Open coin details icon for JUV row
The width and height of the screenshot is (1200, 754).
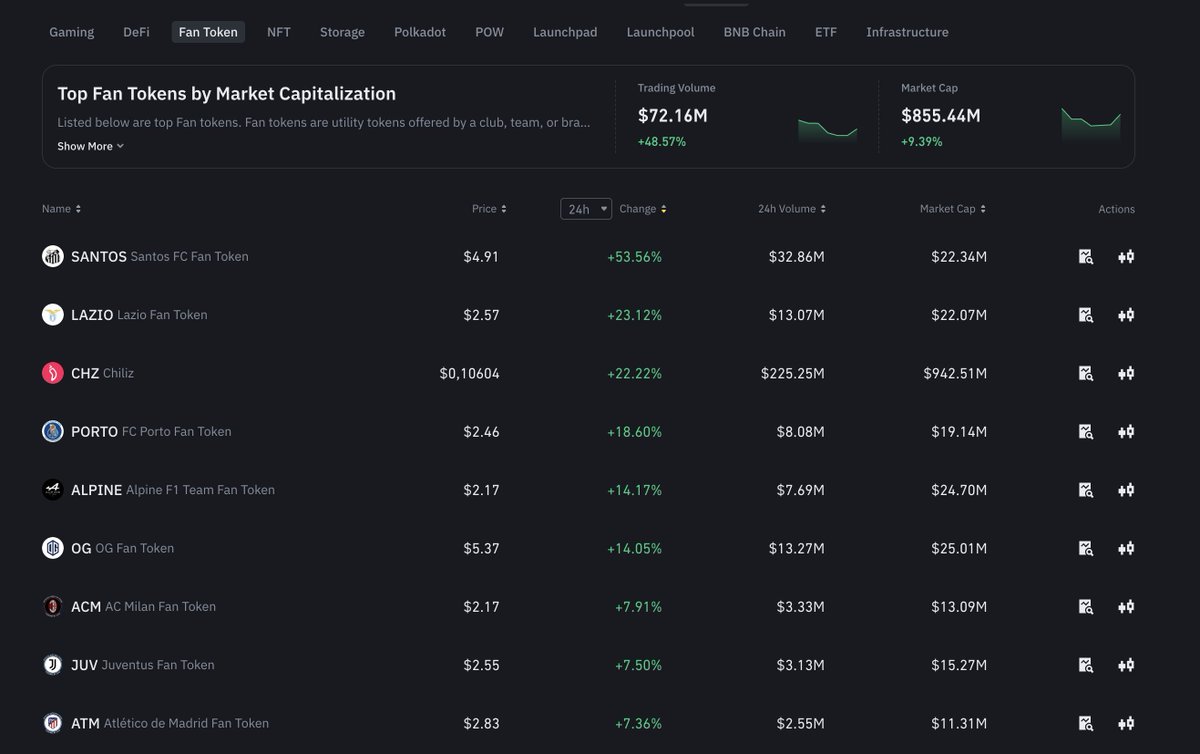(x=1086, y=665)
